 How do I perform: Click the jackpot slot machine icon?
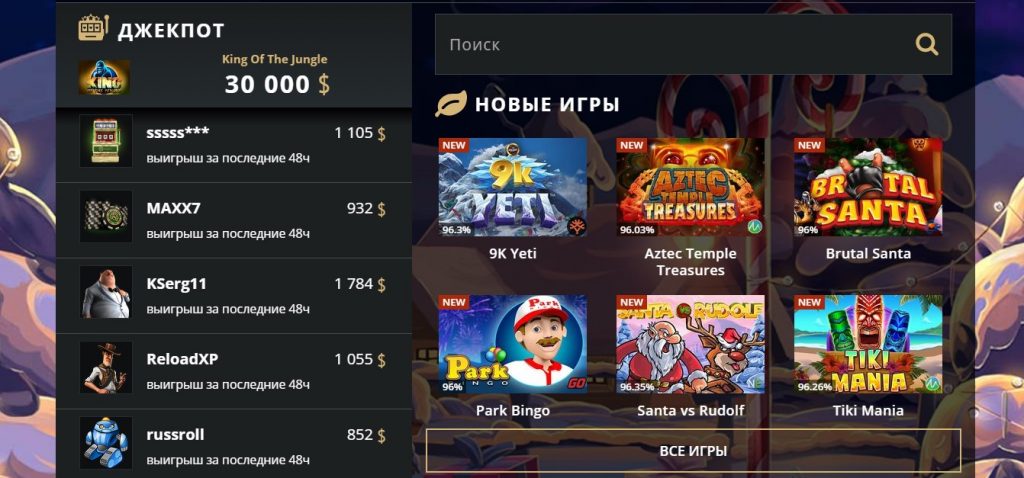93,28
